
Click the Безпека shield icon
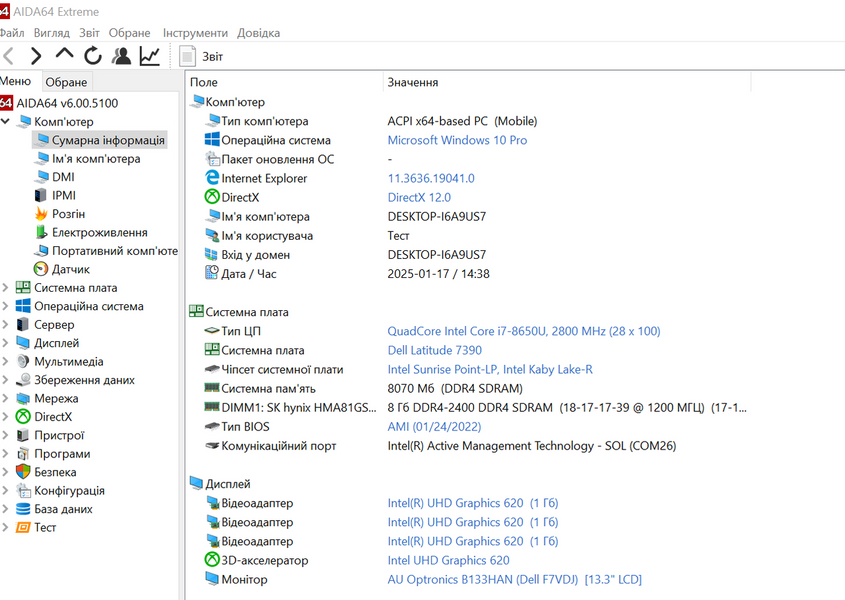point(23,472)
